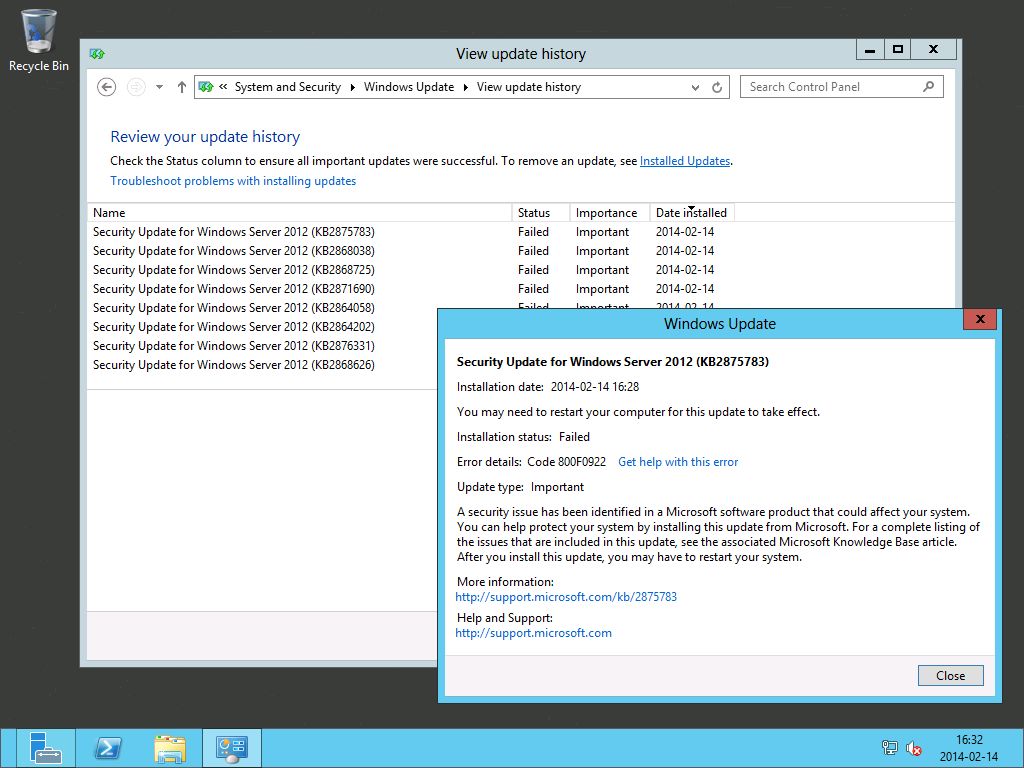
Task: Click the search magnifier icon
Action: coord(928,86)
